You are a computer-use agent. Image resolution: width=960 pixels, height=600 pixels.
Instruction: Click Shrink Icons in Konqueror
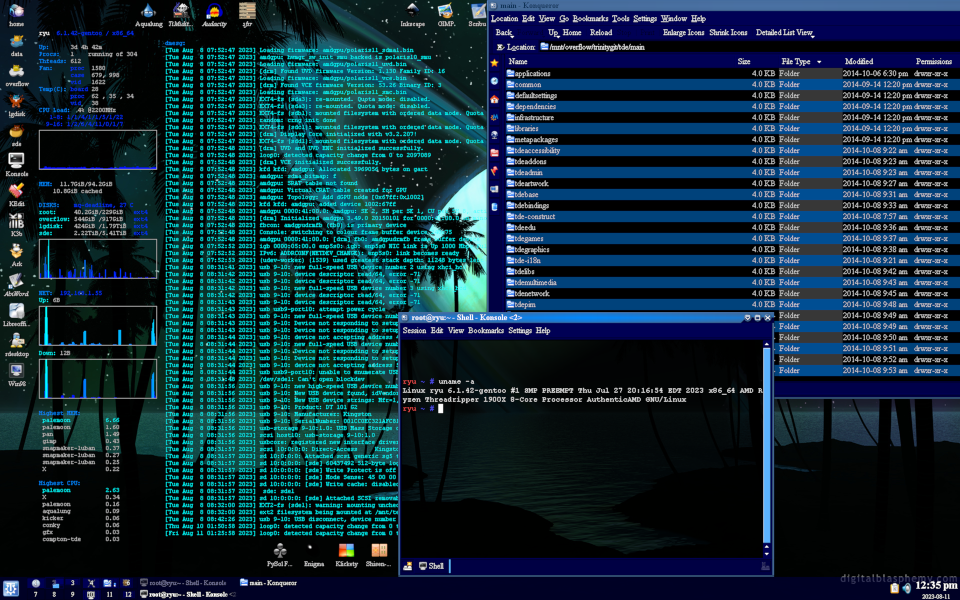[x=728, y=32]
